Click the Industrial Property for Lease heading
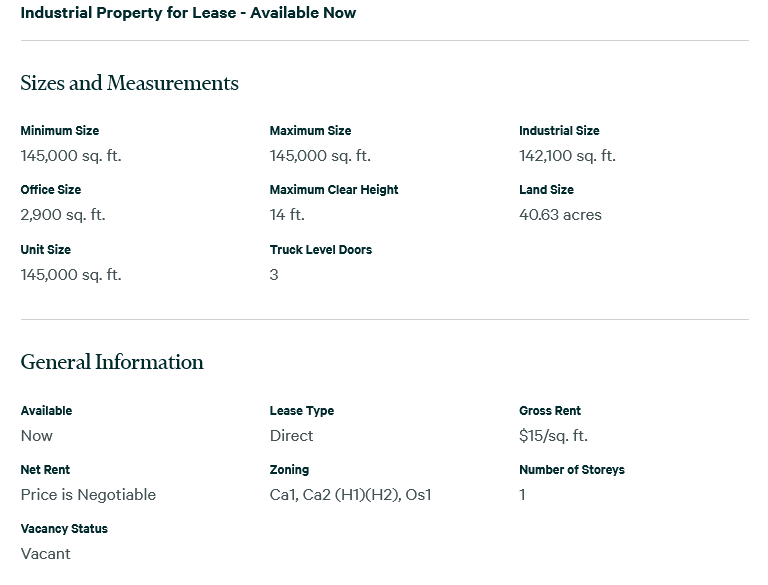Image resolution: width=768 pixels, height=585 pixels. click(188, 13)
